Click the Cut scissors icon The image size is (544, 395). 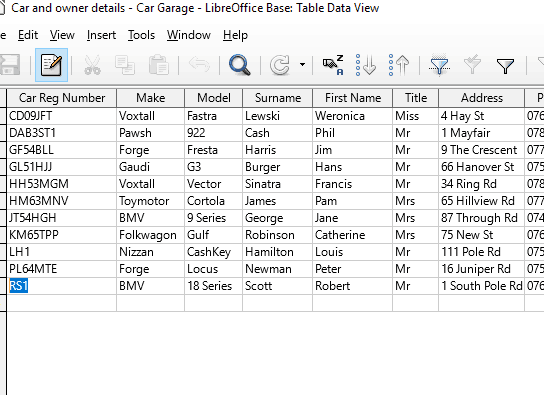pyautogui.click(x=93, y=65)
